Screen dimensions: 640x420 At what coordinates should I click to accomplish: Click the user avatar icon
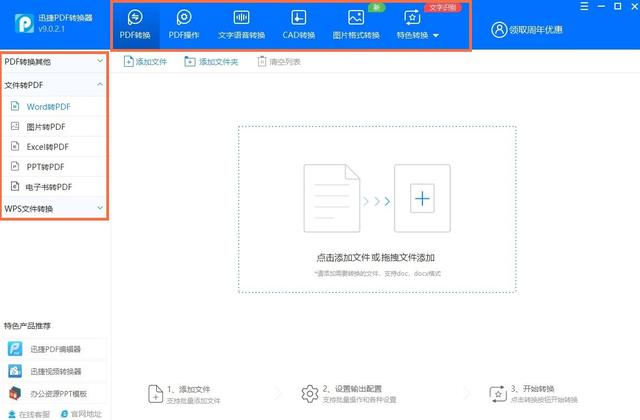click(499, 30)
